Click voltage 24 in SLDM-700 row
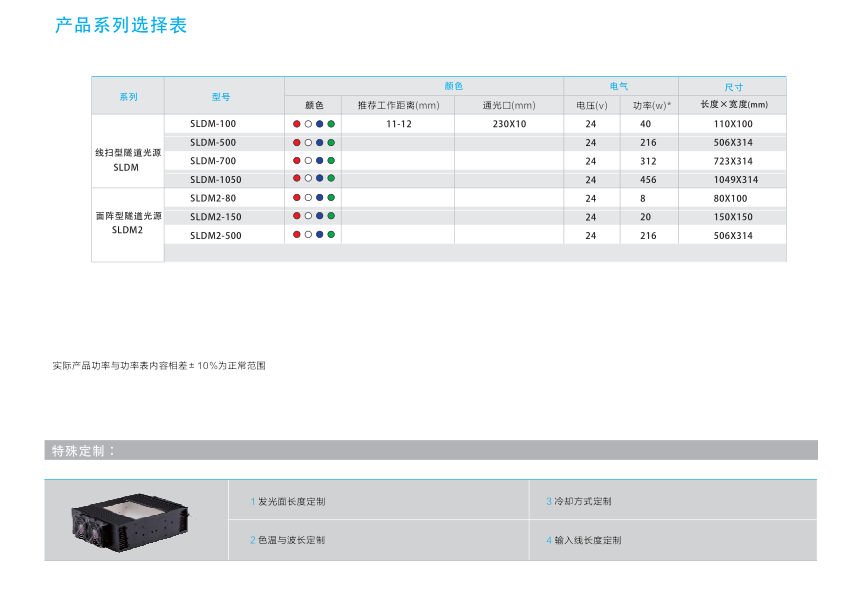The height and width of the screenshot is (599, 854). pyautogui.click(x=591, y=161)
